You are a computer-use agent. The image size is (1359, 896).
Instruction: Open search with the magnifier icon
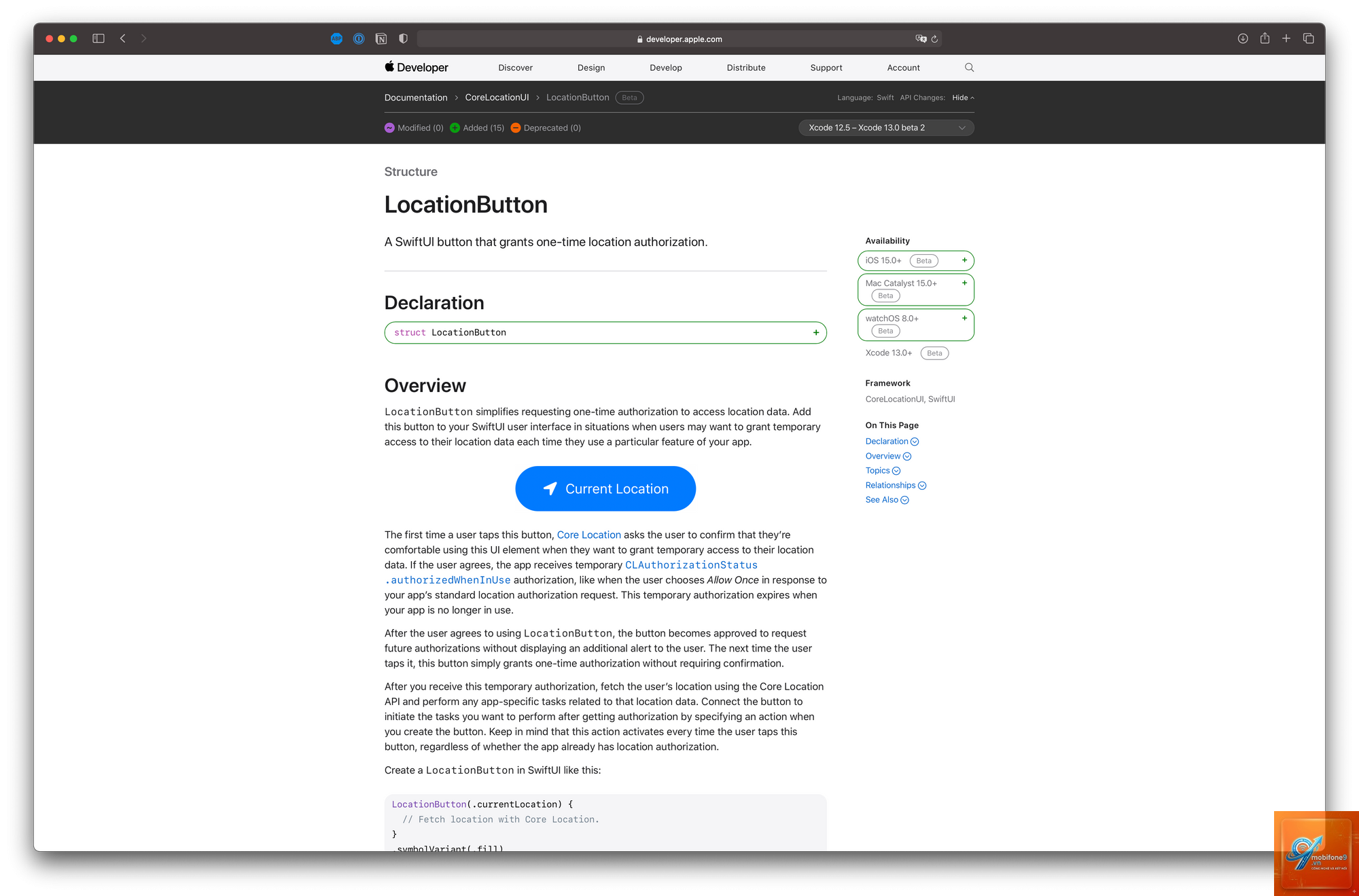[x=969, y=67]
